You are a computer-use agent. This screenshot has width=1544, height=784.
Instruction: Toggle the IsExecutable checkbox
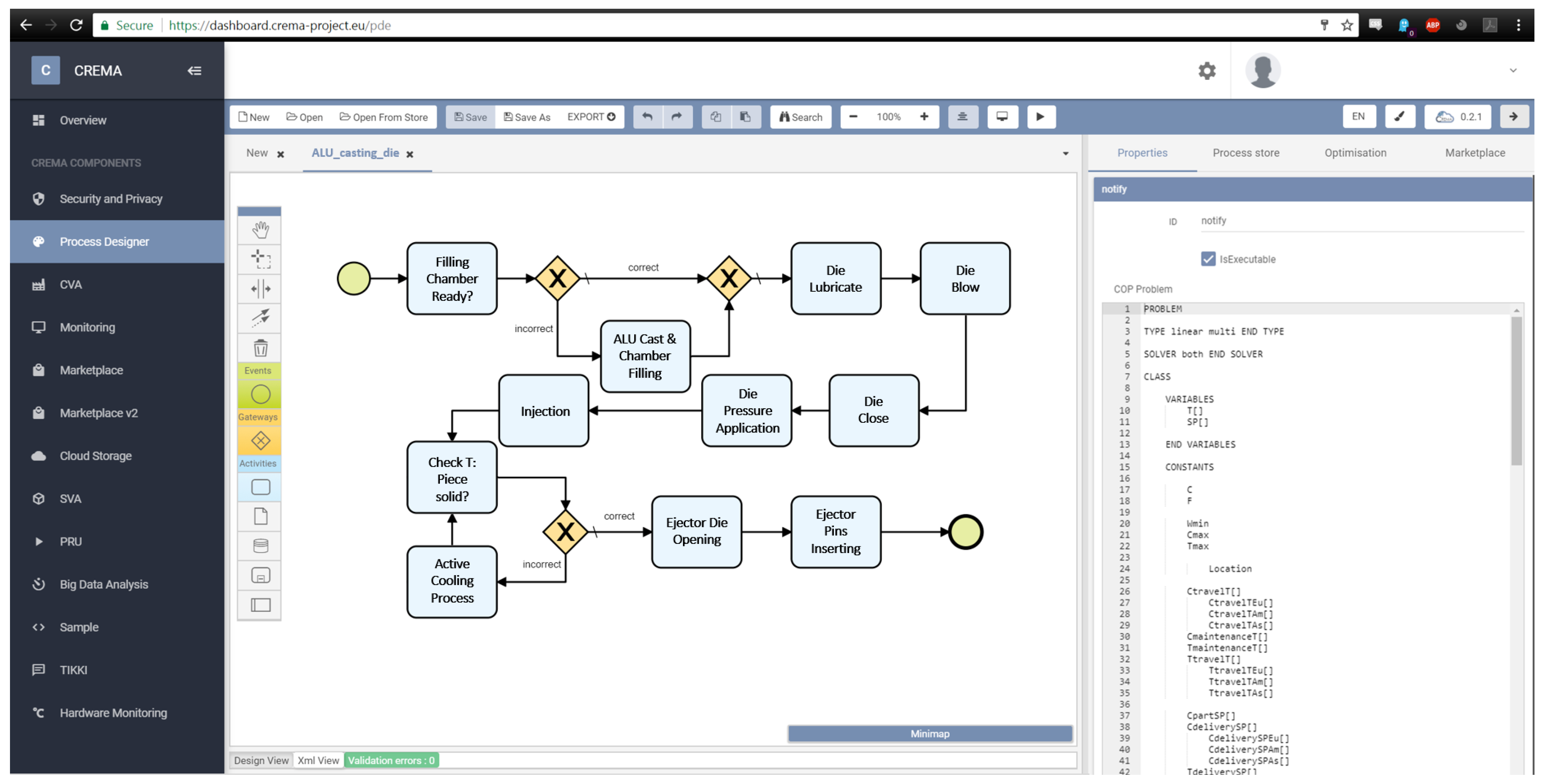1208,259
